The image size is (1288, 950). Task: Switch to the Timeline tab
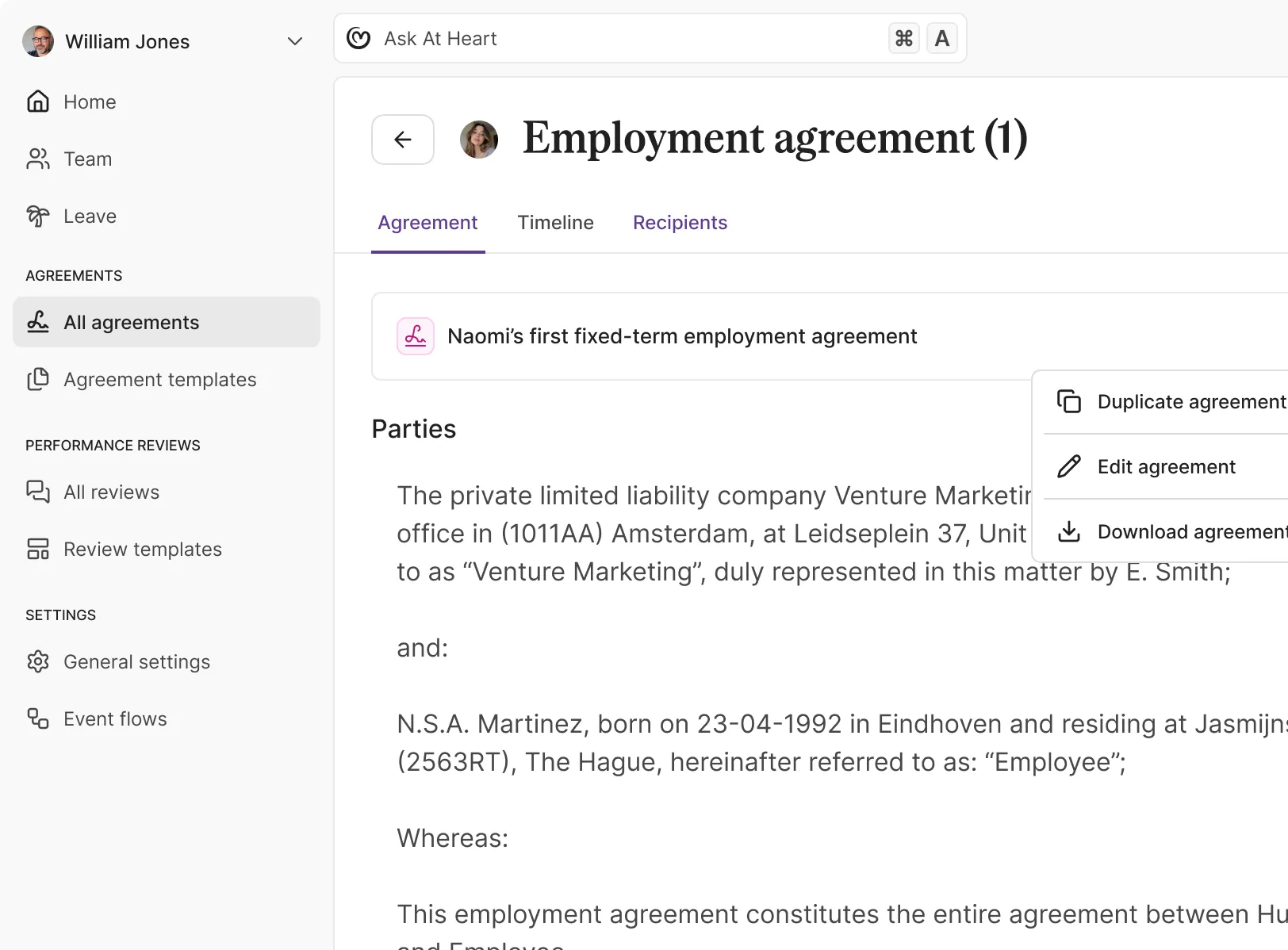click(555, 222)
